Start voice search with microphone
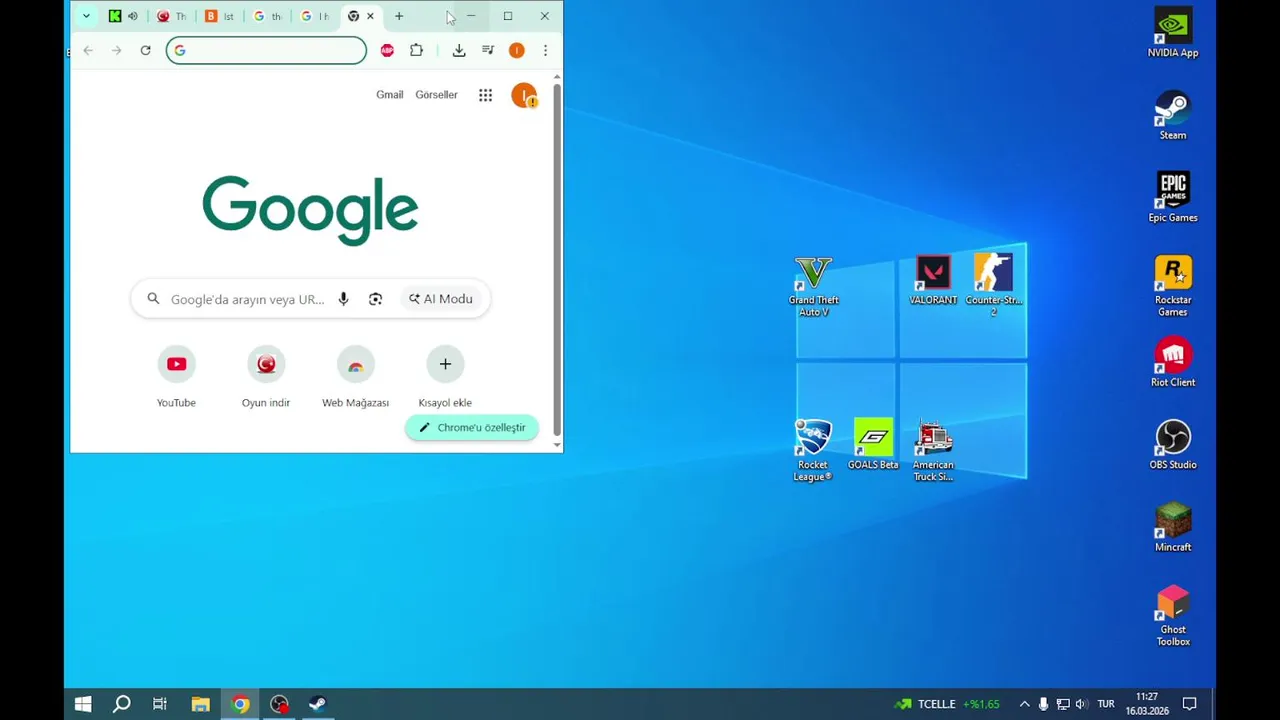 click(x=343, y=299)
